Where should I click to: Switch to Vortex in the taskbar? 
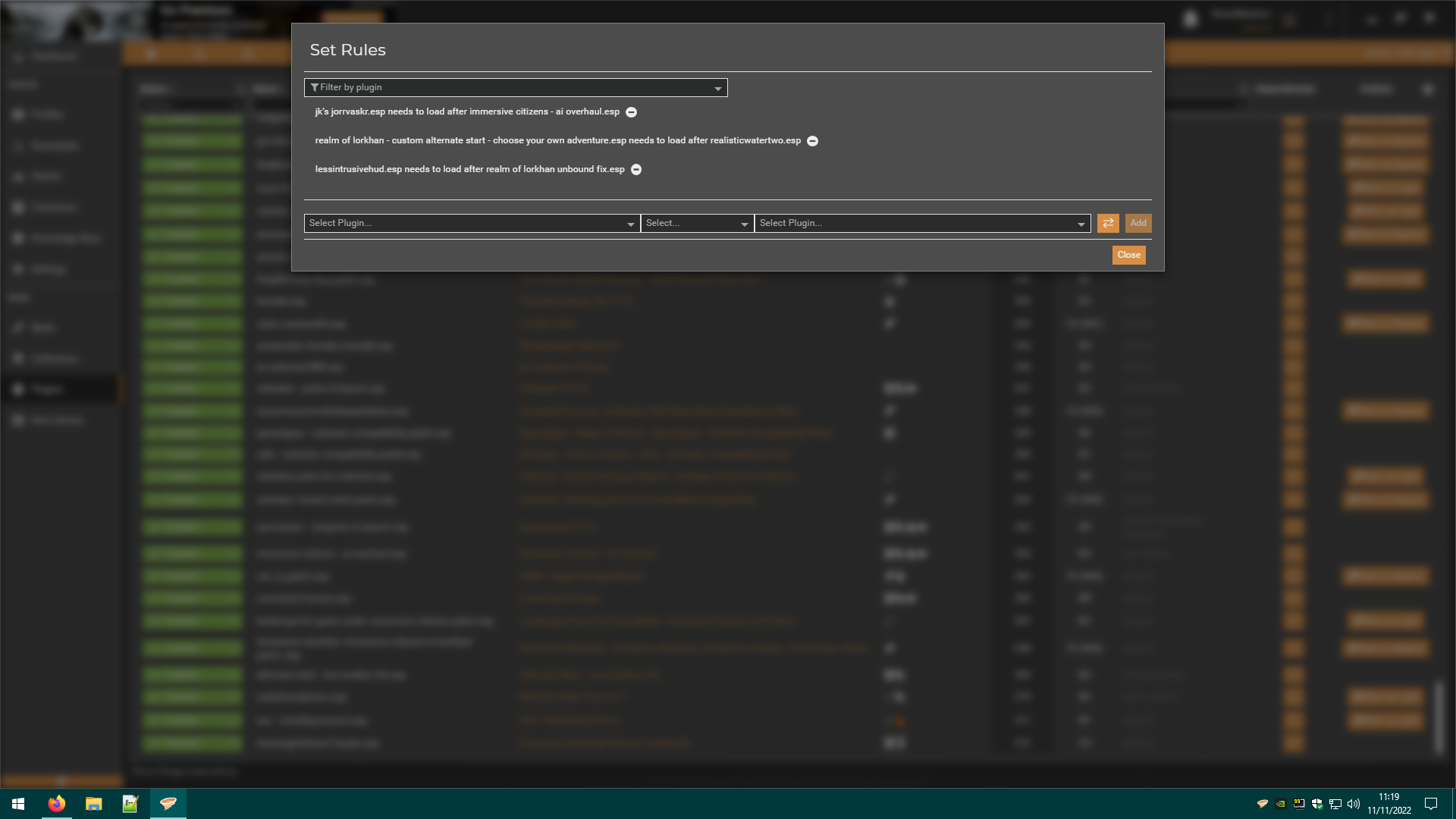(x=168, y=804)
